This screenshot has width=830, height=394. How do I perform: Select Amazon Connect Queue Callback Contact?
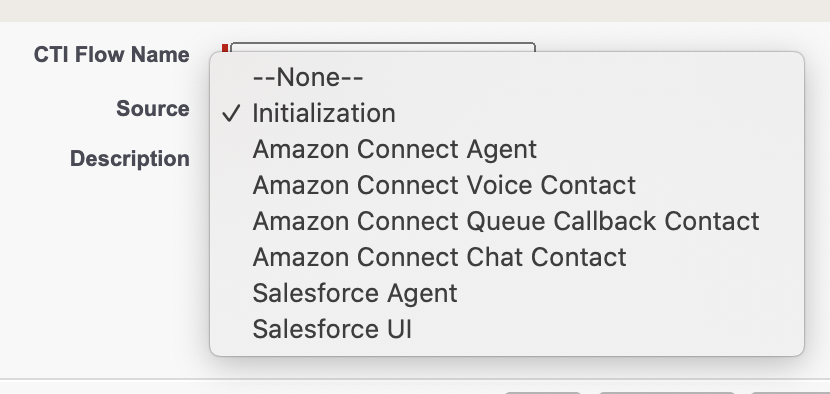pyautogui.click(x=507, y=221)
